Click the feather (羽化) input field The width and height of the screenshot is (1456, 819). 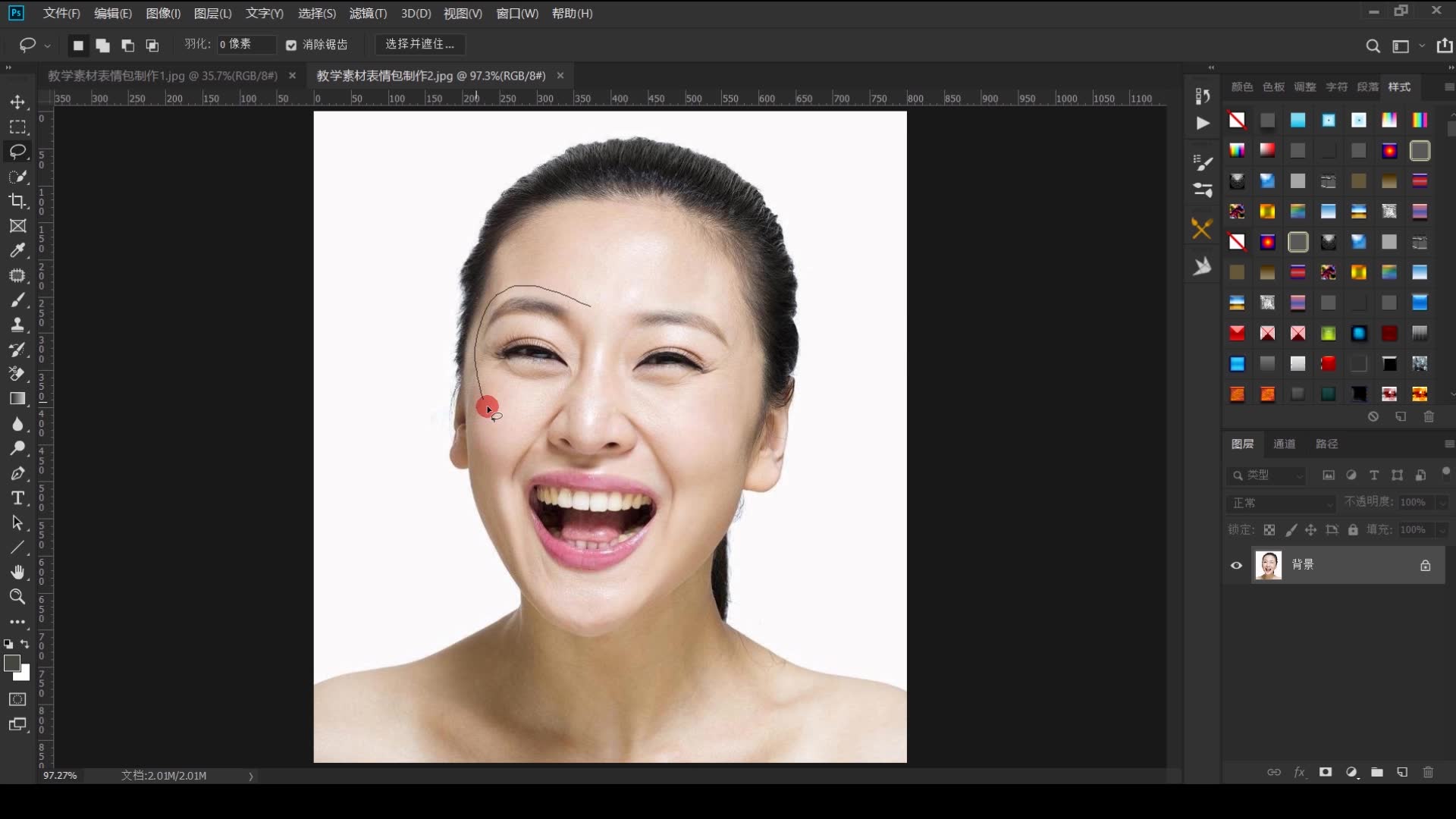245,45
